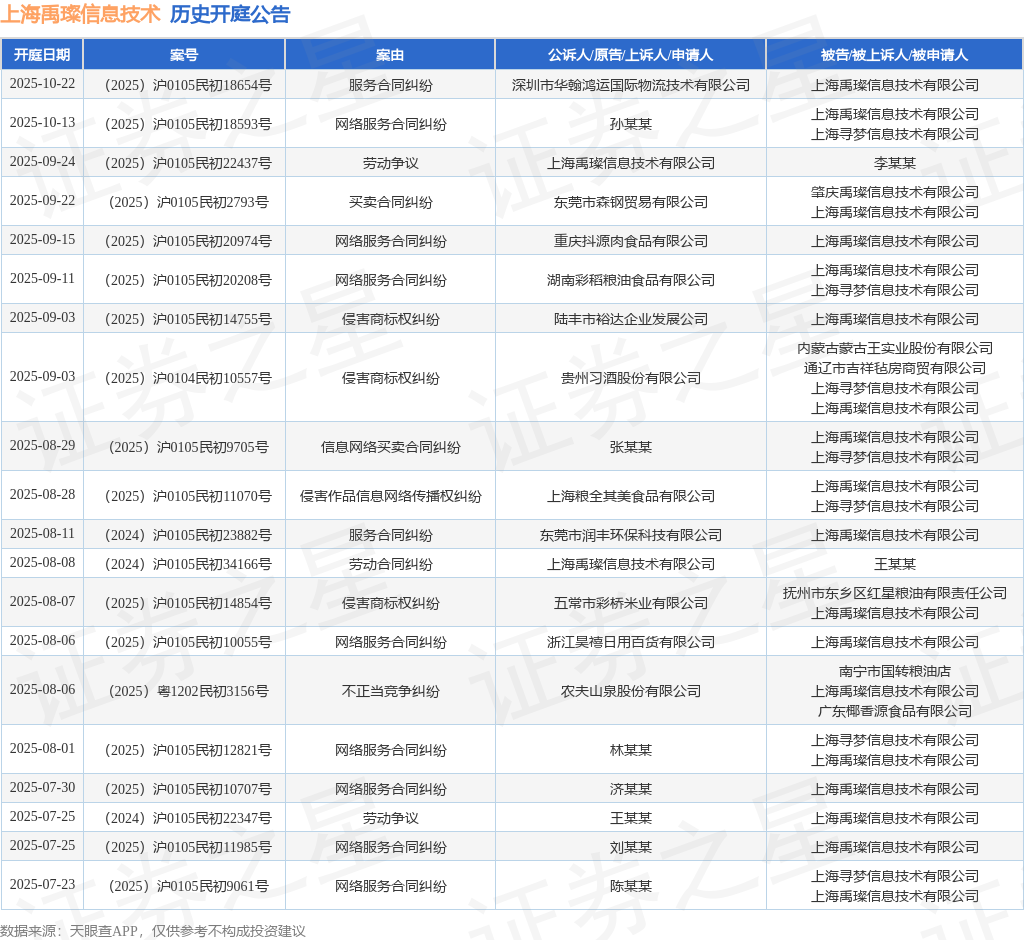Select case number 沪0104民初10557号

(x=188, y=378)
